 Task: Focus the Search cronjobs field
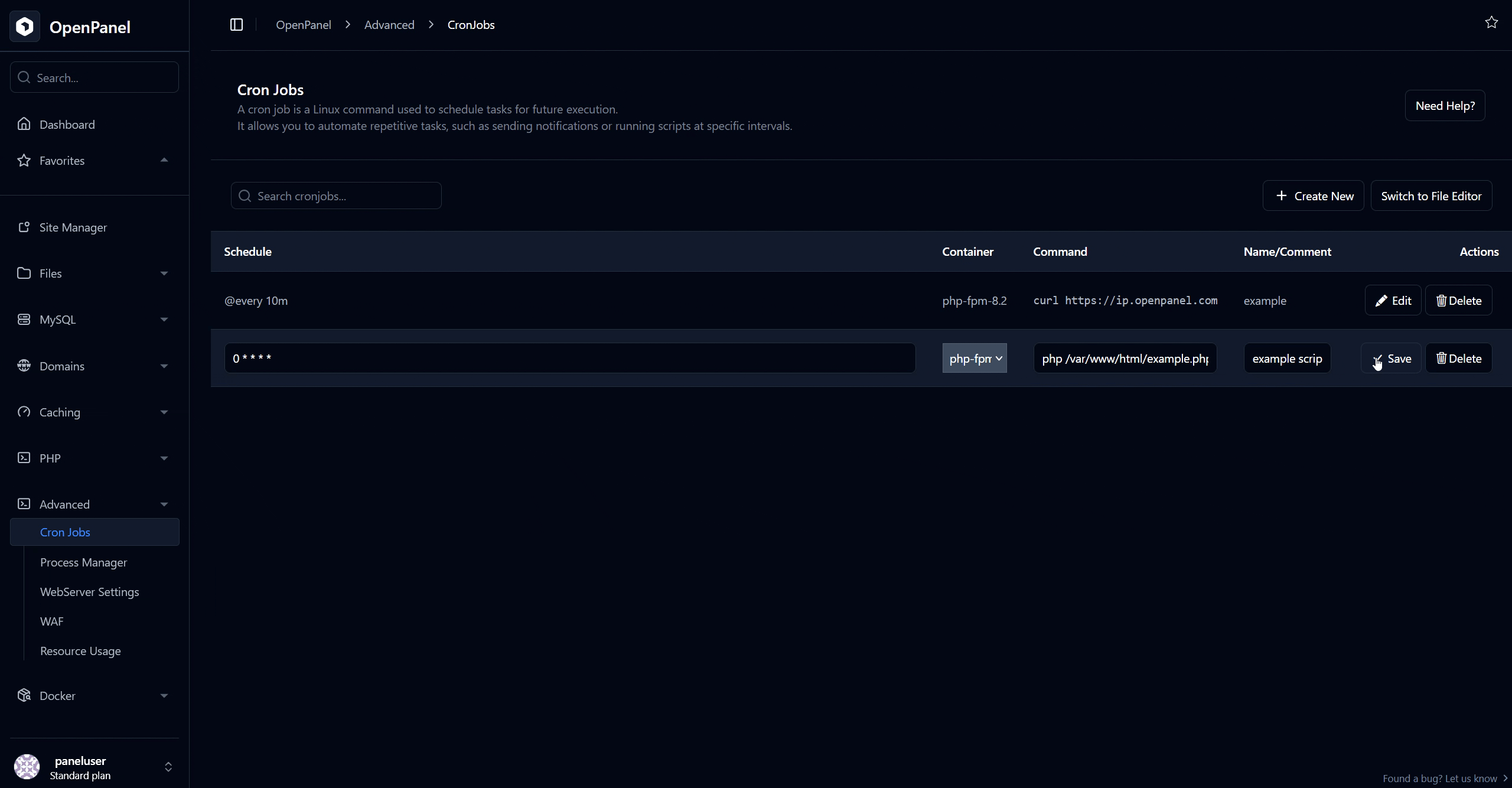(x=336, y=196)
